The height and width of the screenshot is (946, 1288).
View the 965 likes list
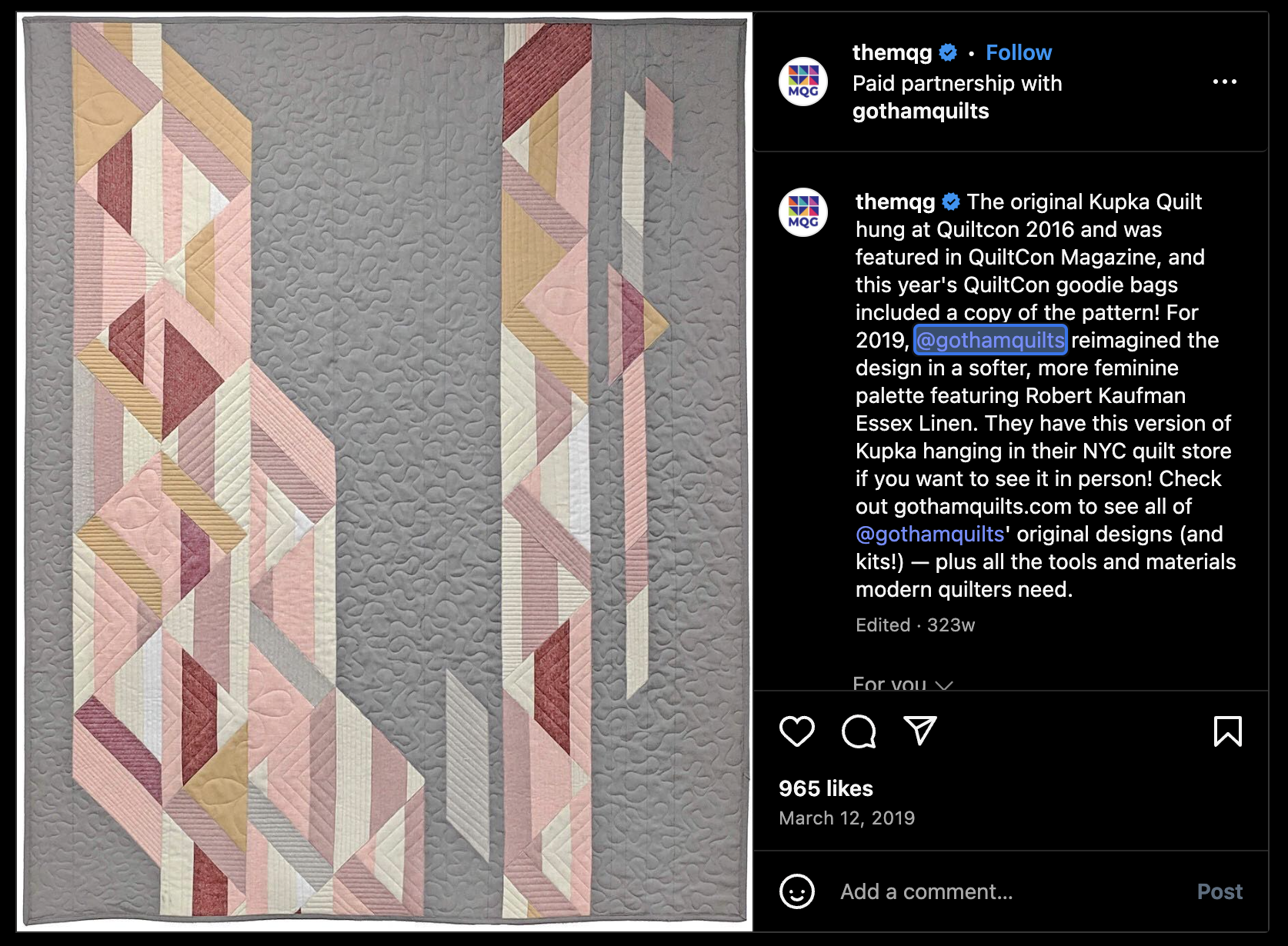pyautogui.click(x=826, y=788)
